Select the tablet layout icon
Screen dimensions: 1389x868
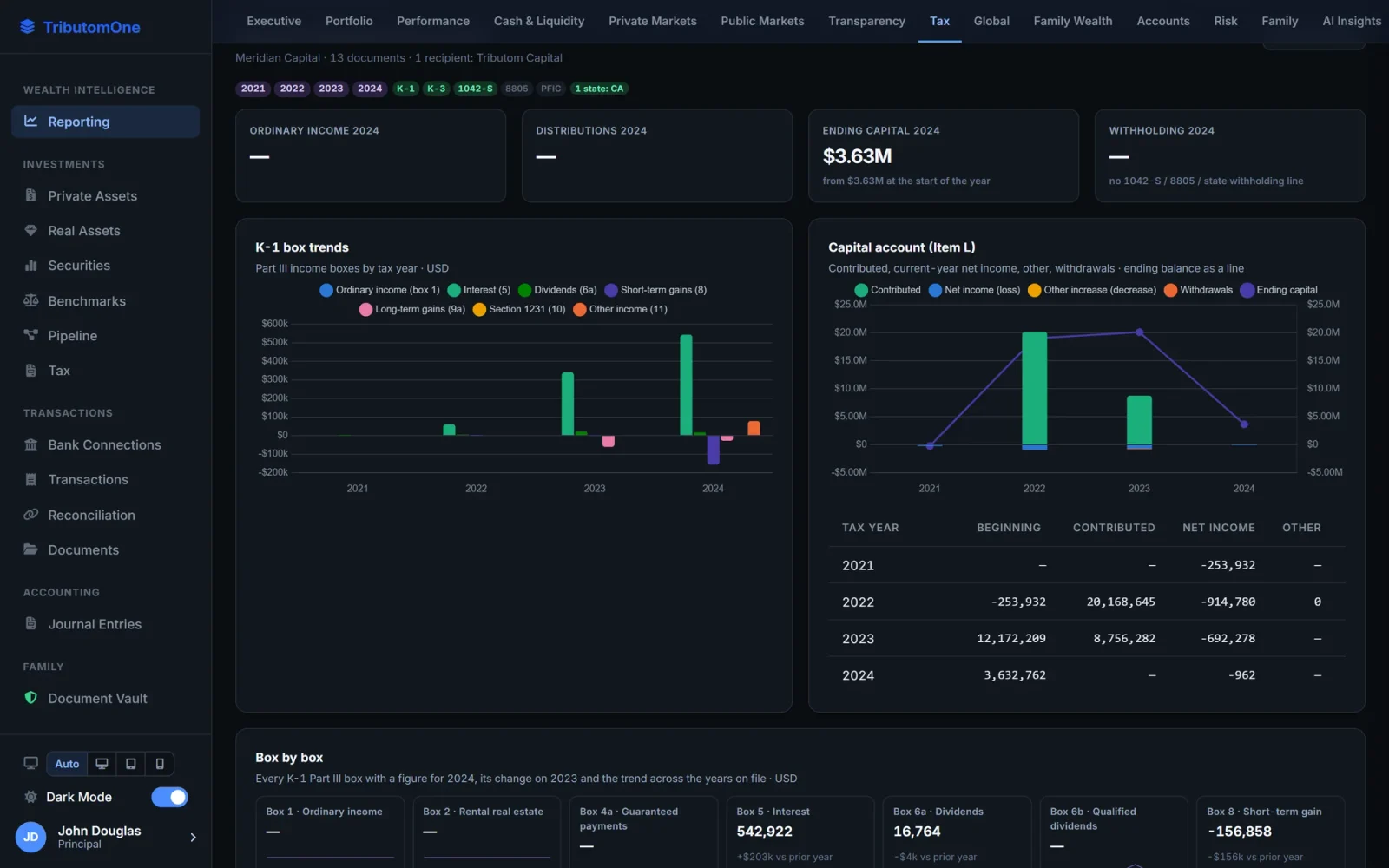(x=130, y=764)
